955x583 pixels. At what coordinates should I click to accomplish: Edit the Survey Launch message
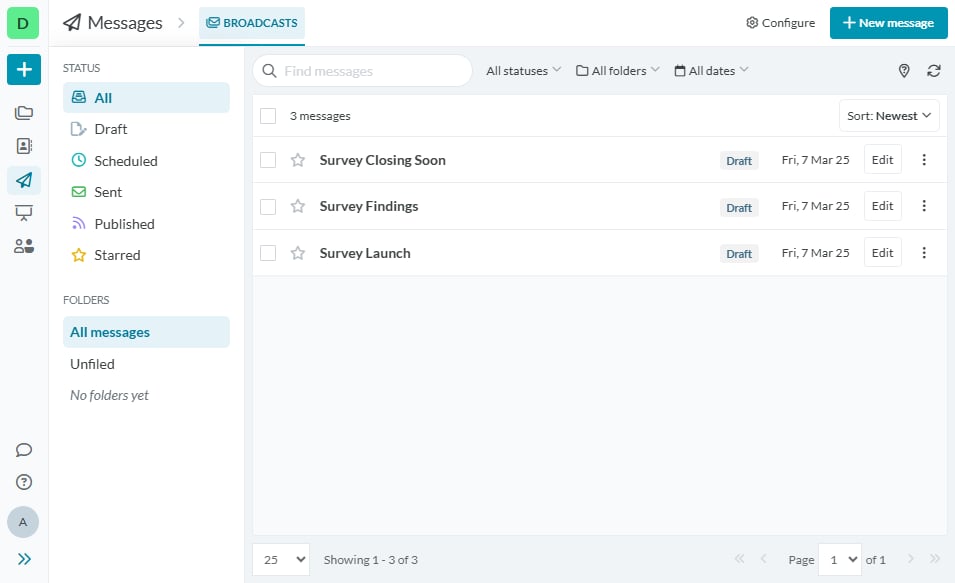point(883,253)
